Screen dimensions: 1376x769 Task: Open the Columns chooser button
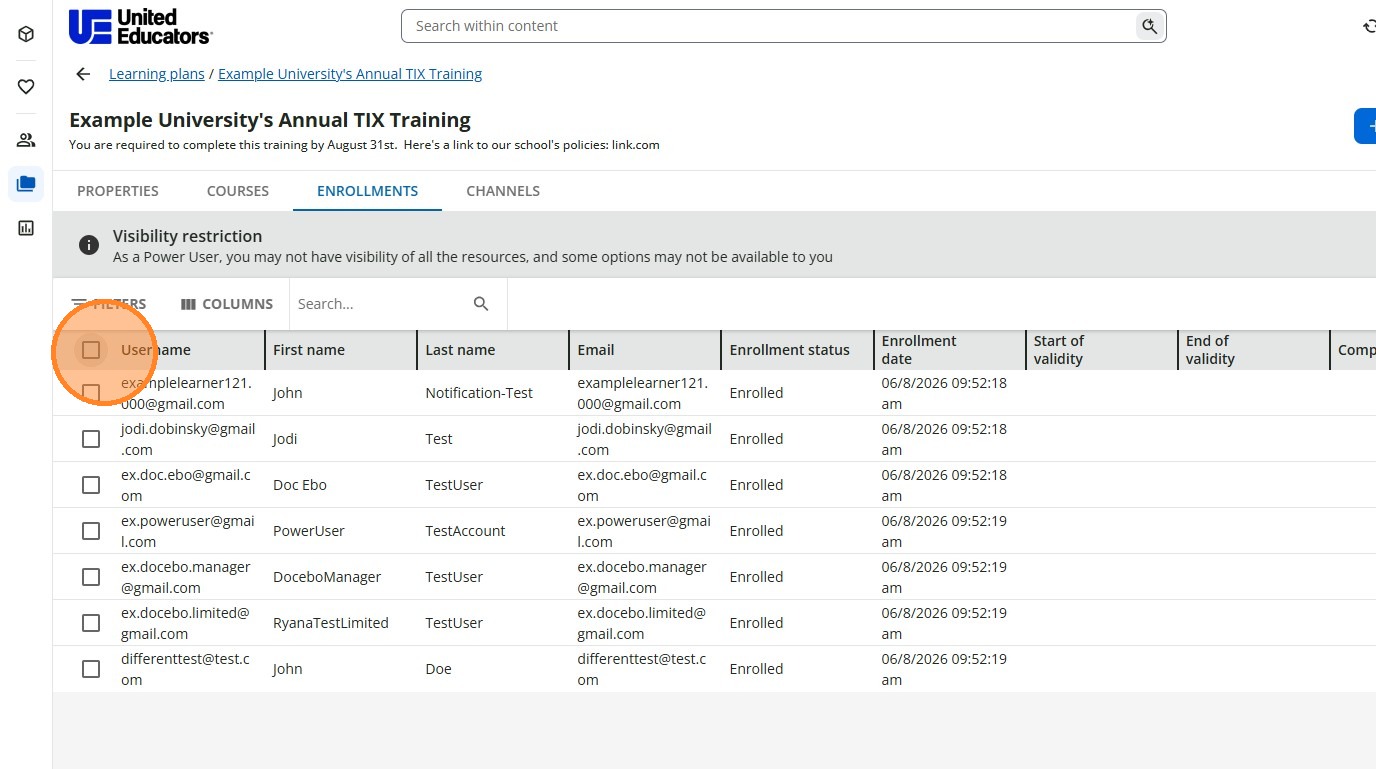tap(227, 304)
